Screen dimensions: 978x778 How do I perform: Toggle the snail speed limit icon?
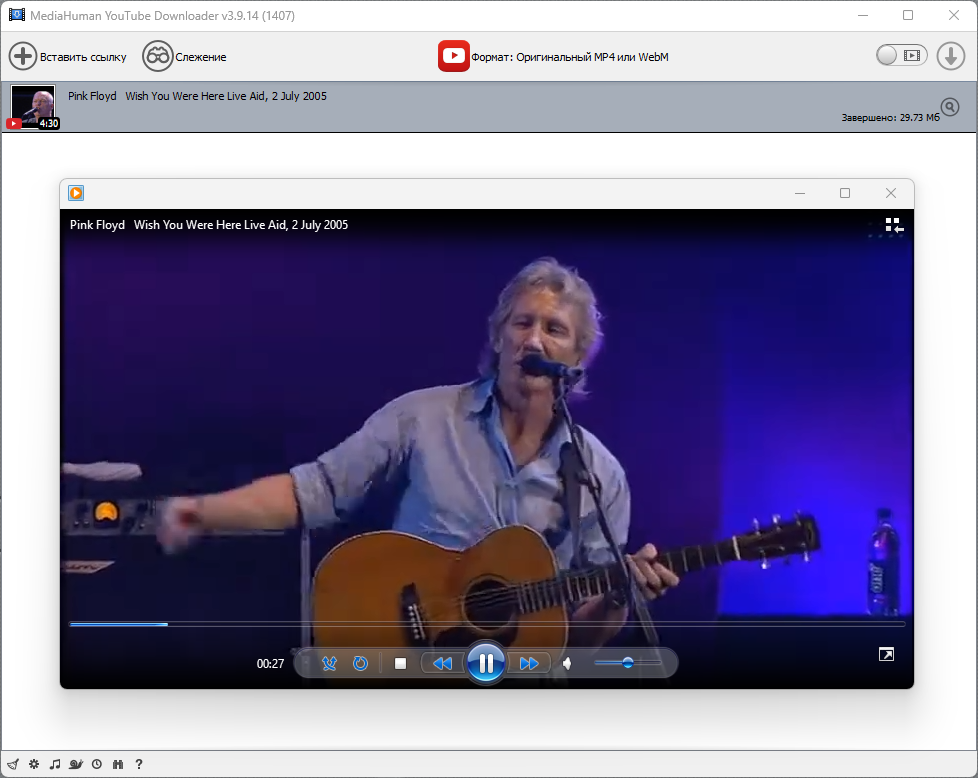(x=75, y=764)
